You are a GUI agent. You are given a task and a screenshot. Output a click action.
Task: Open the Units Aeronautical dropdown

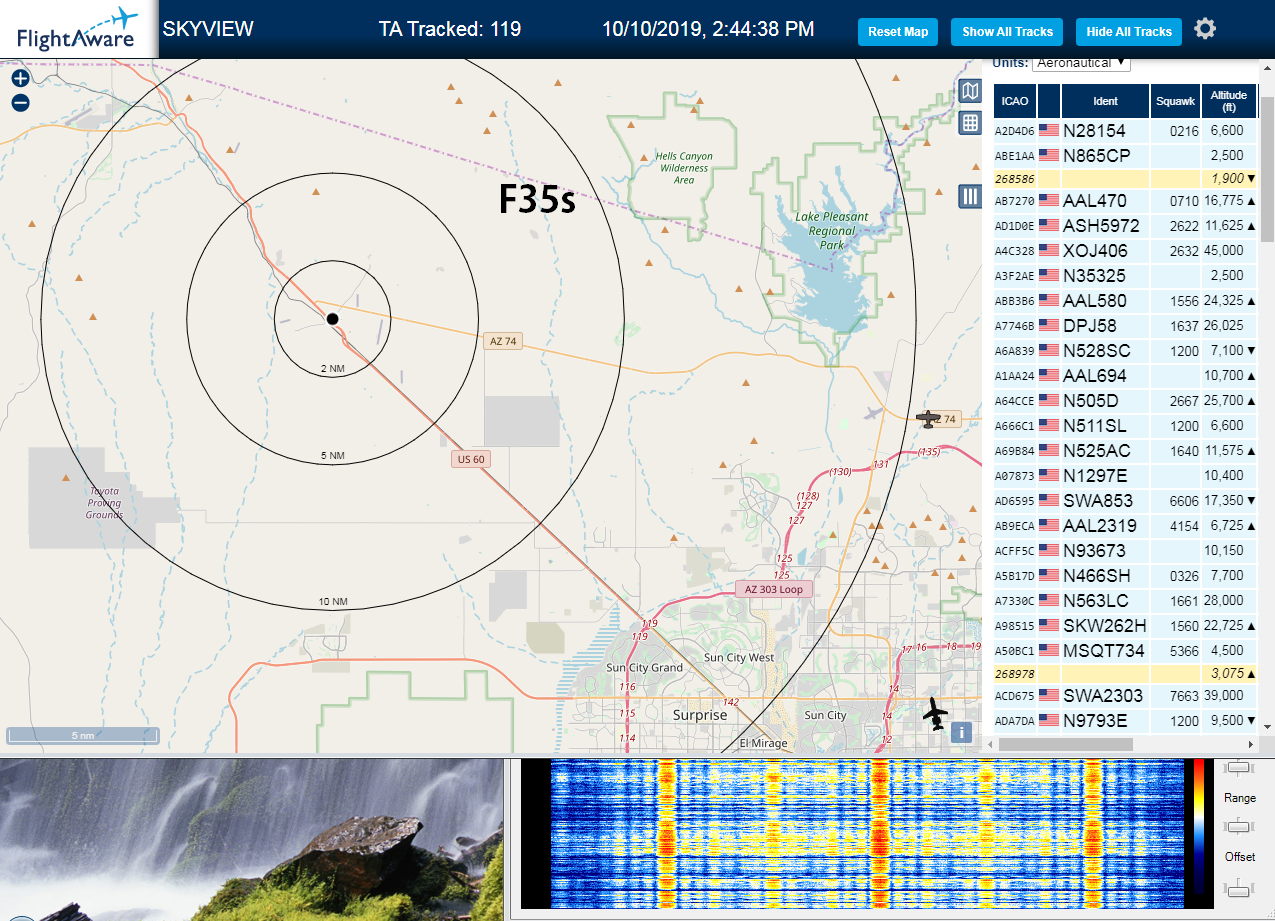tap(1081, 63)
